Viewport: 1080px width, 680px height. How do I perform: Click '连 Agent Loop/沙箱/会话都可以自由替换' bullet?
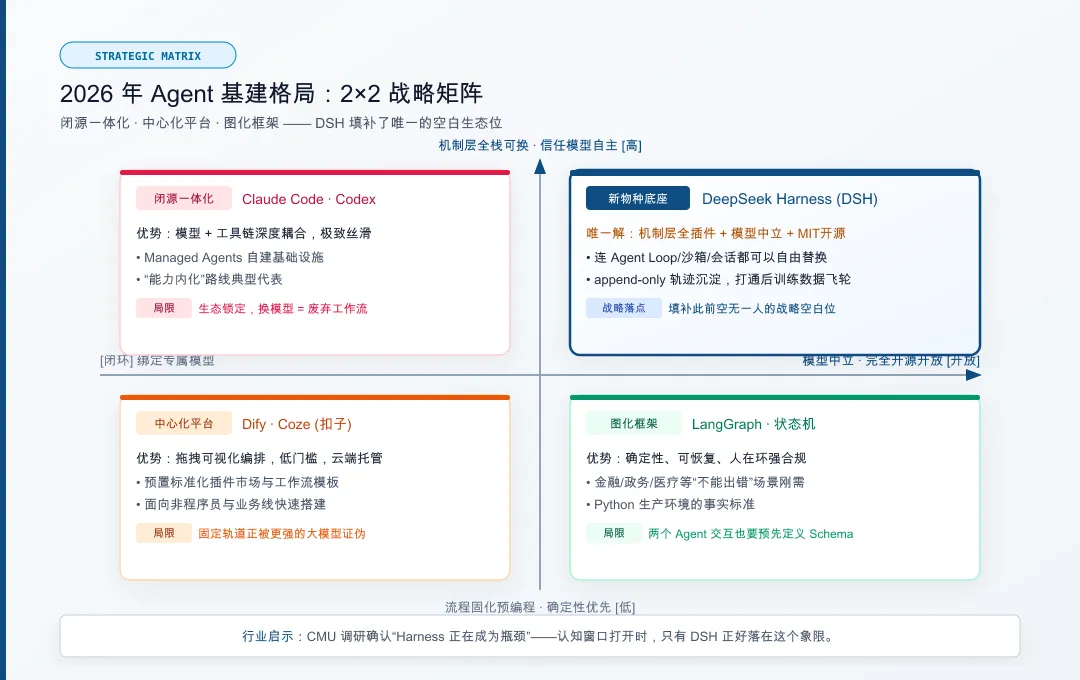click(707, 257)
